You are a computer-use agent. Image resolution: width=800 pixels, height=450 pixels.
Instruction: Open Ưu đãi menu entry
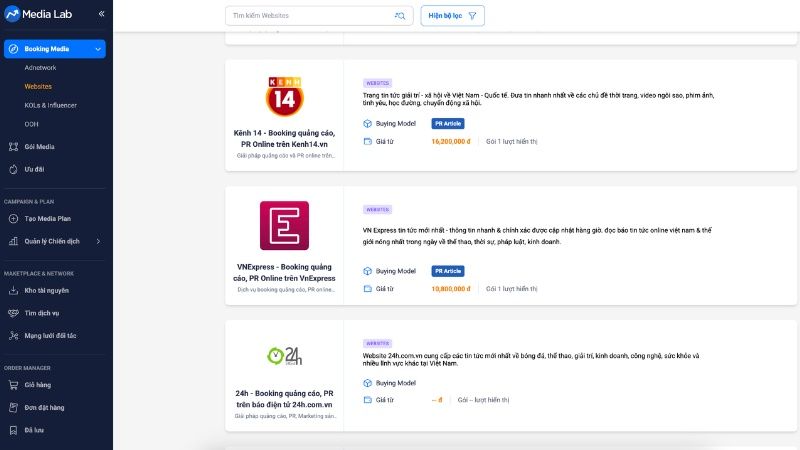click(34, 169)
